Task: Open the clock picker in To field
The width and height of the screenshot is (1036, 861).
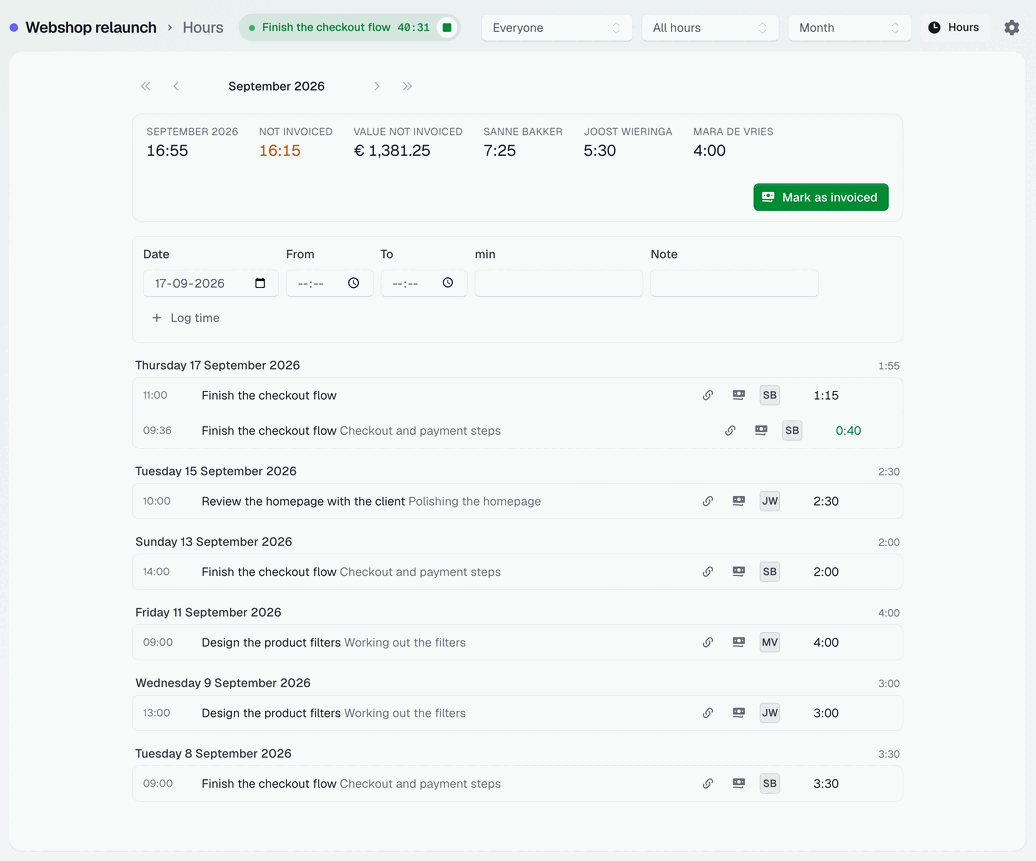Action: coord(448,283)
